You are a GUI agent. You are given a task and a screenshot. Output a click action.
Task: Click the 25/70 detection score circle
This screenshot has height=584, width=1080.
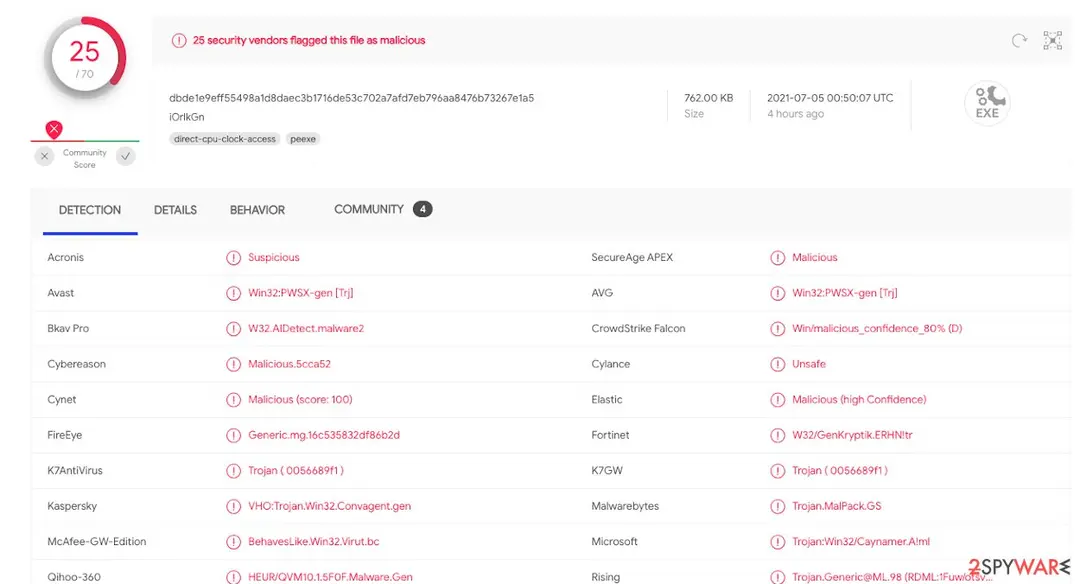coord(85,58)
